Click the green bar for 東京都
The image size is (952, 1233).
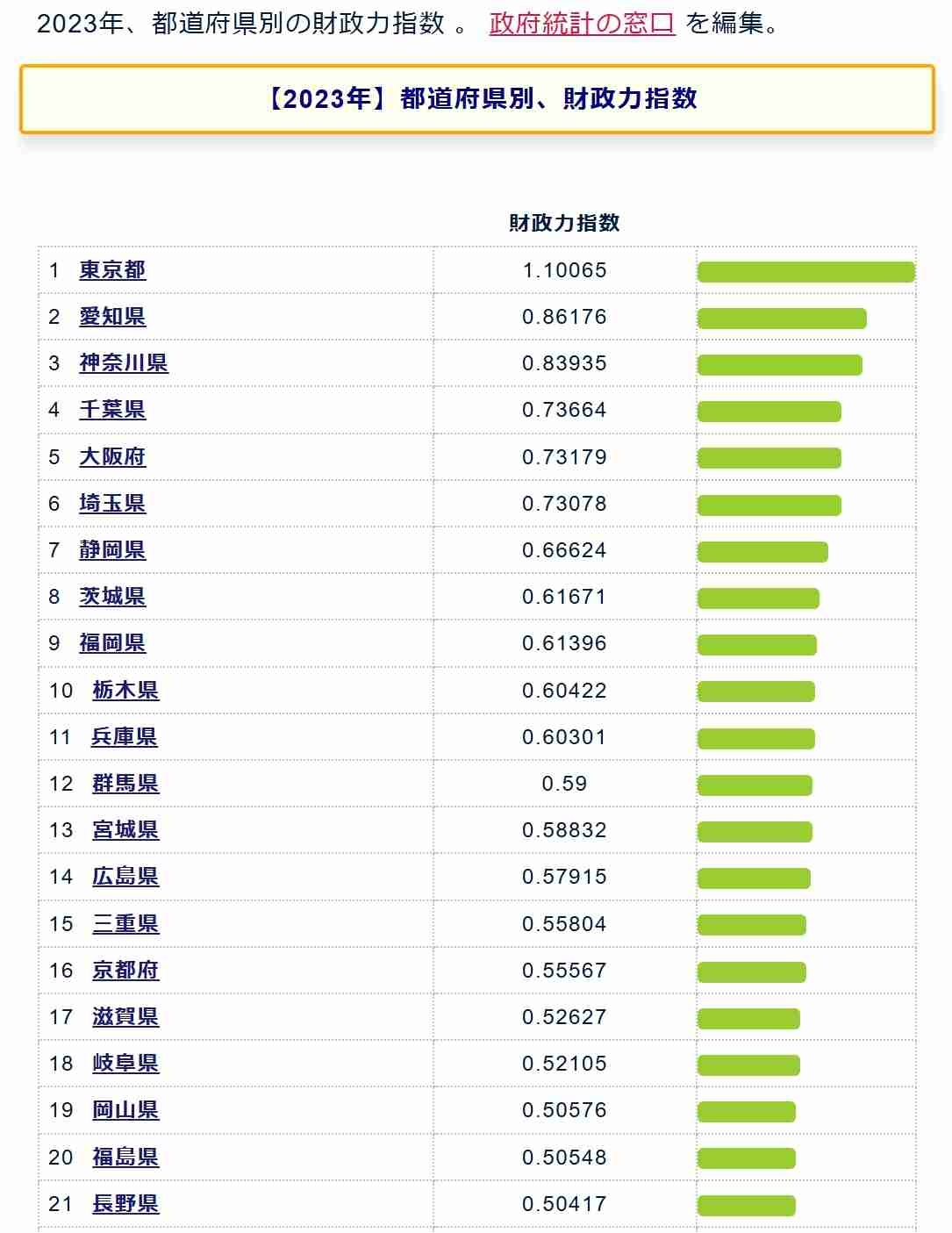point(805,272)
